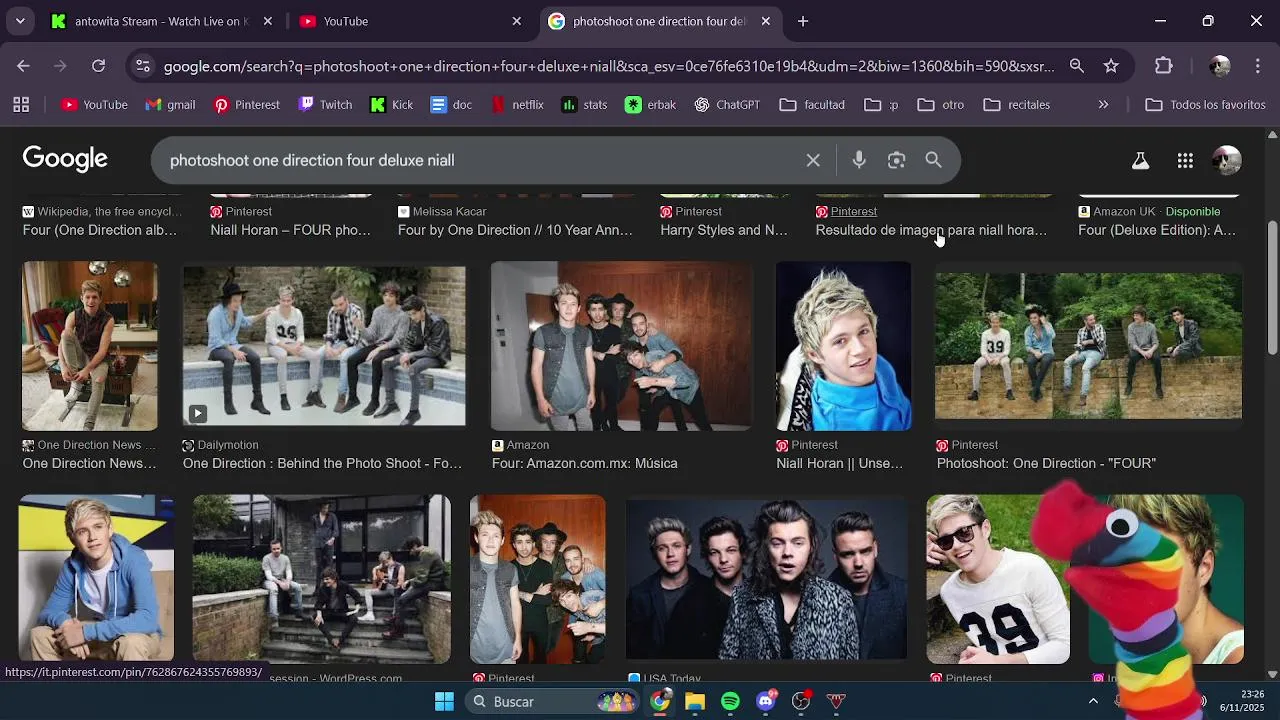Open Chrome three-dot menu

click(1257, 66)
